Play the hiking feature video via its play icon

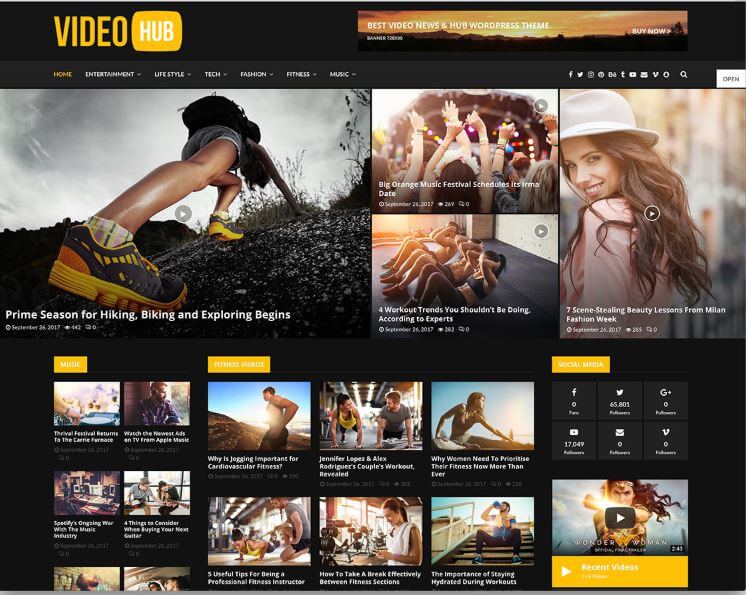point(183,214)
